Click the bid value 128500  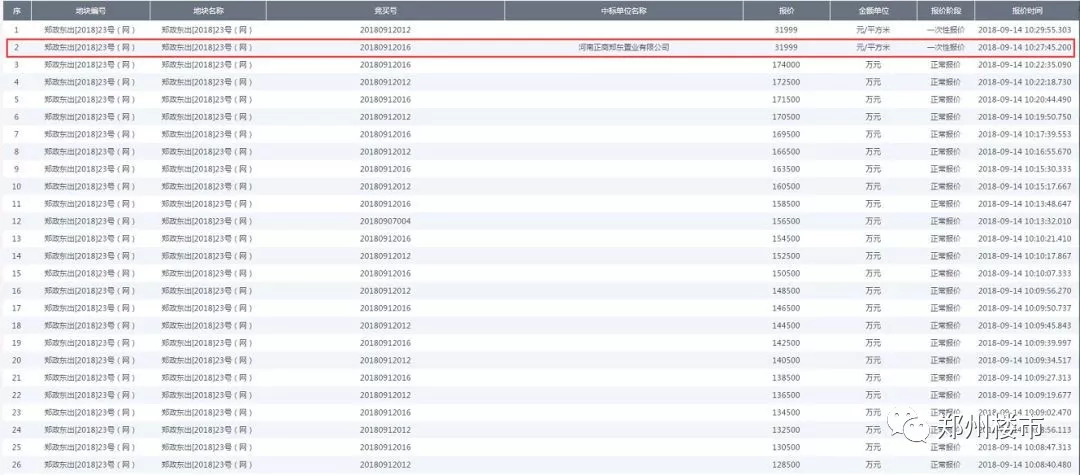pos(786,465)
